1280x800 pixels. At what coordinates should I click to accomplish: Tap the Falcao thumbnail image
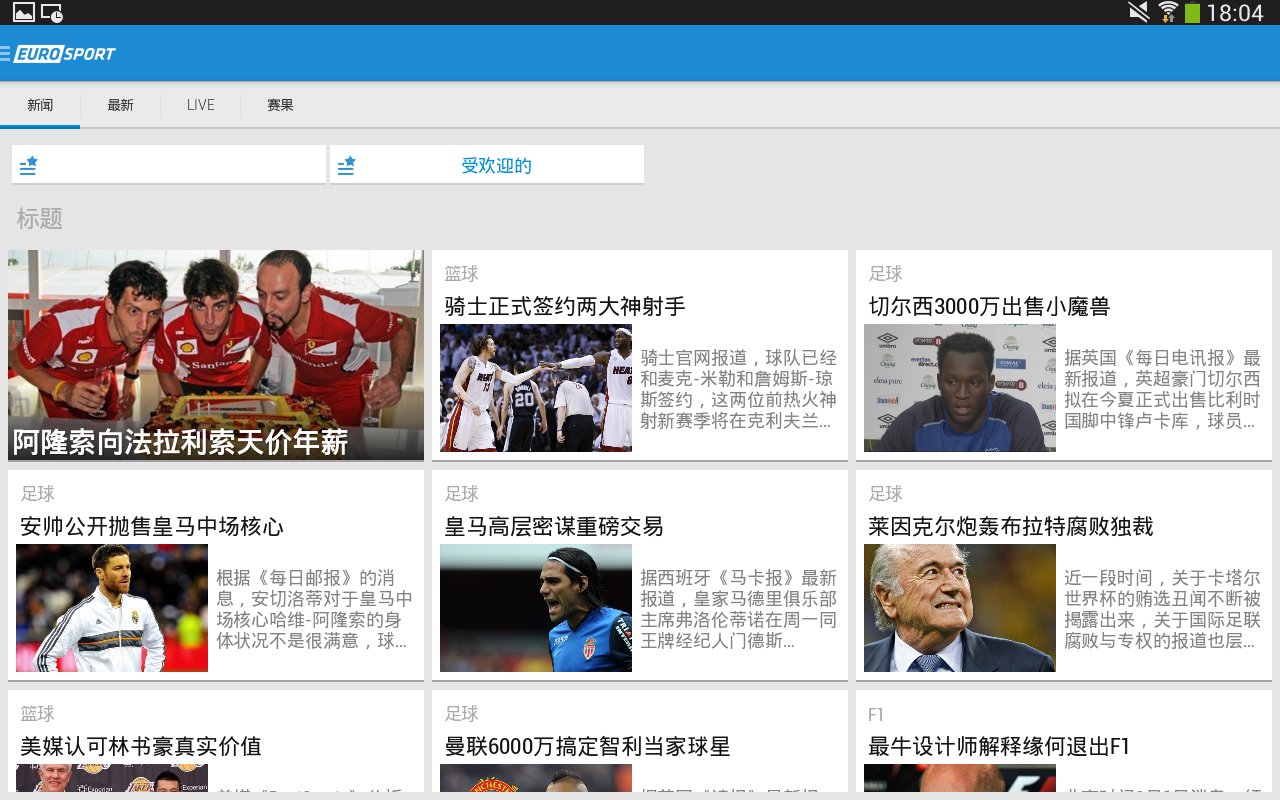click(536, 608)
